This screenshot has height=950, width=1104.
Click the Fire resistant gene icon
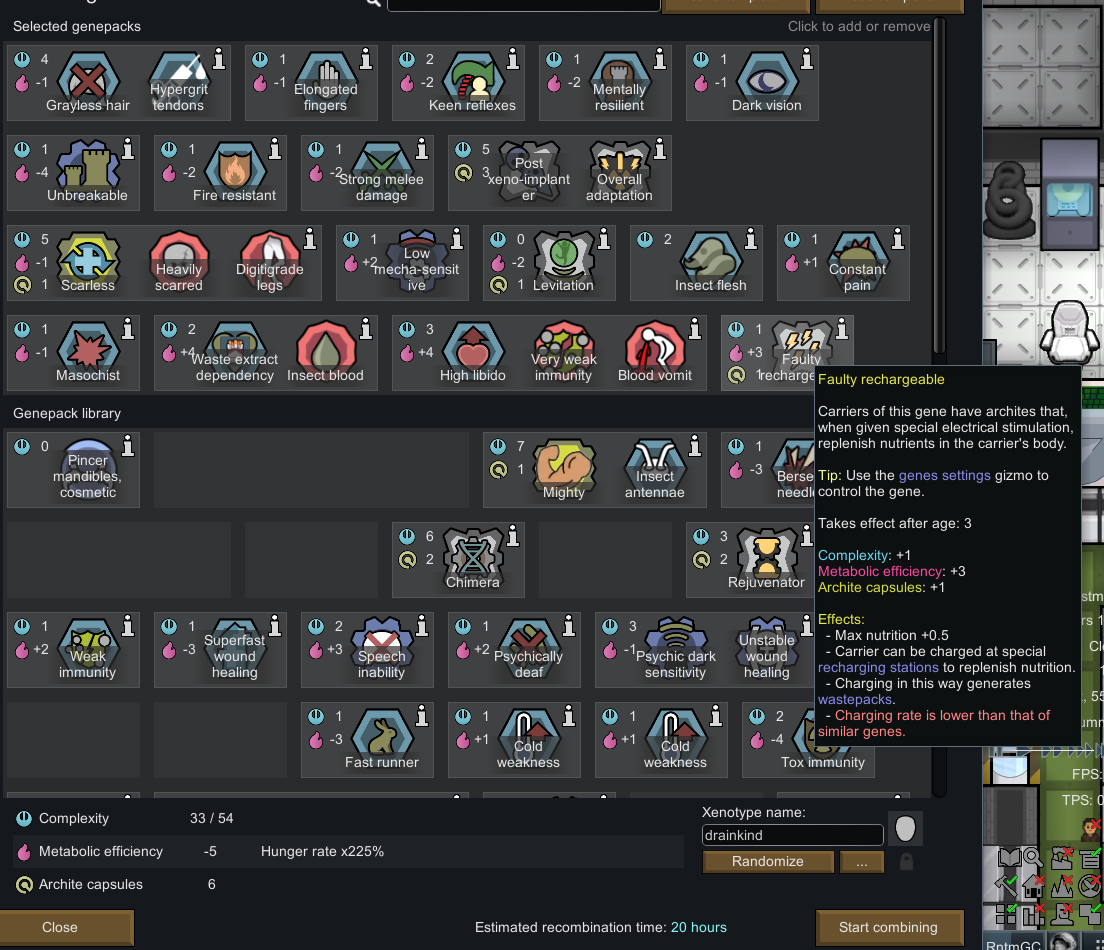[235, 173]
